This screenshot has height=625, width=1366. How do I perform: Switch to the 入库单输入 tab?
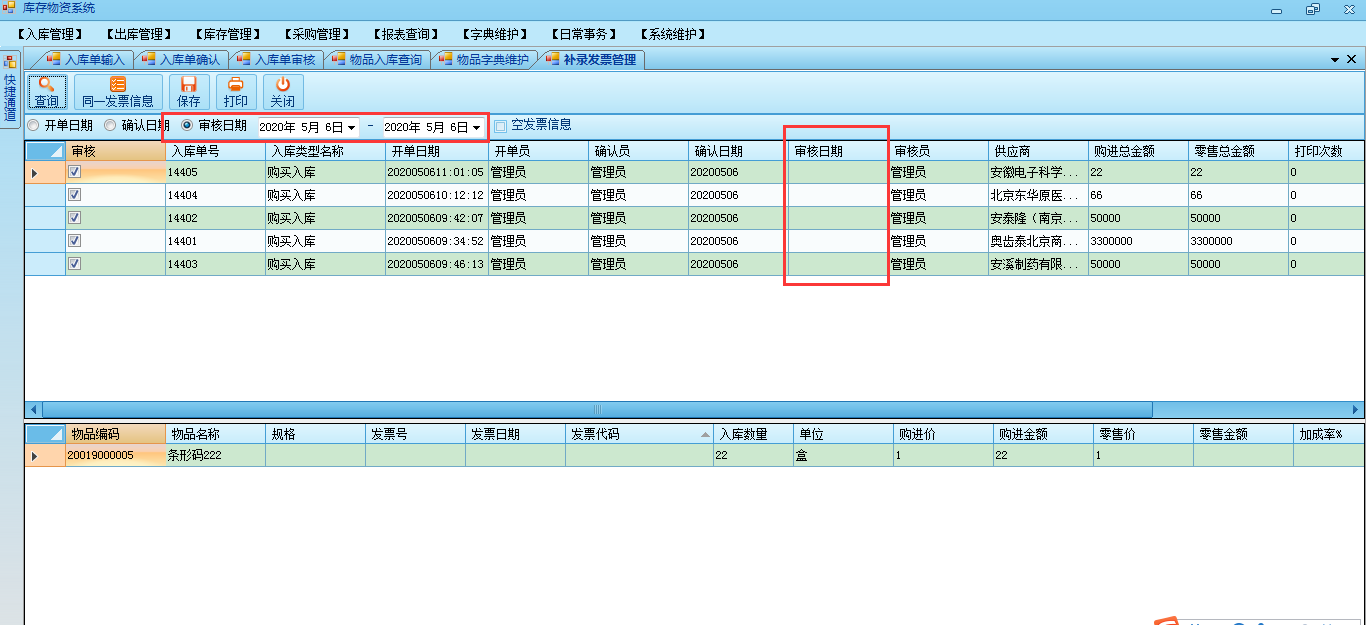coord(86,60)
